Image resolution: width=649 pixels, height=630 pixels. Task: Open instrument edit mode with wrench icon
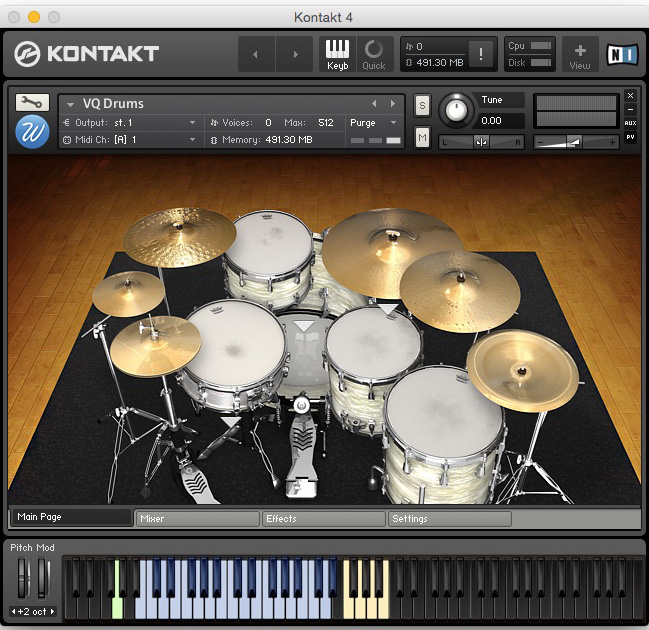pos(32,102)
